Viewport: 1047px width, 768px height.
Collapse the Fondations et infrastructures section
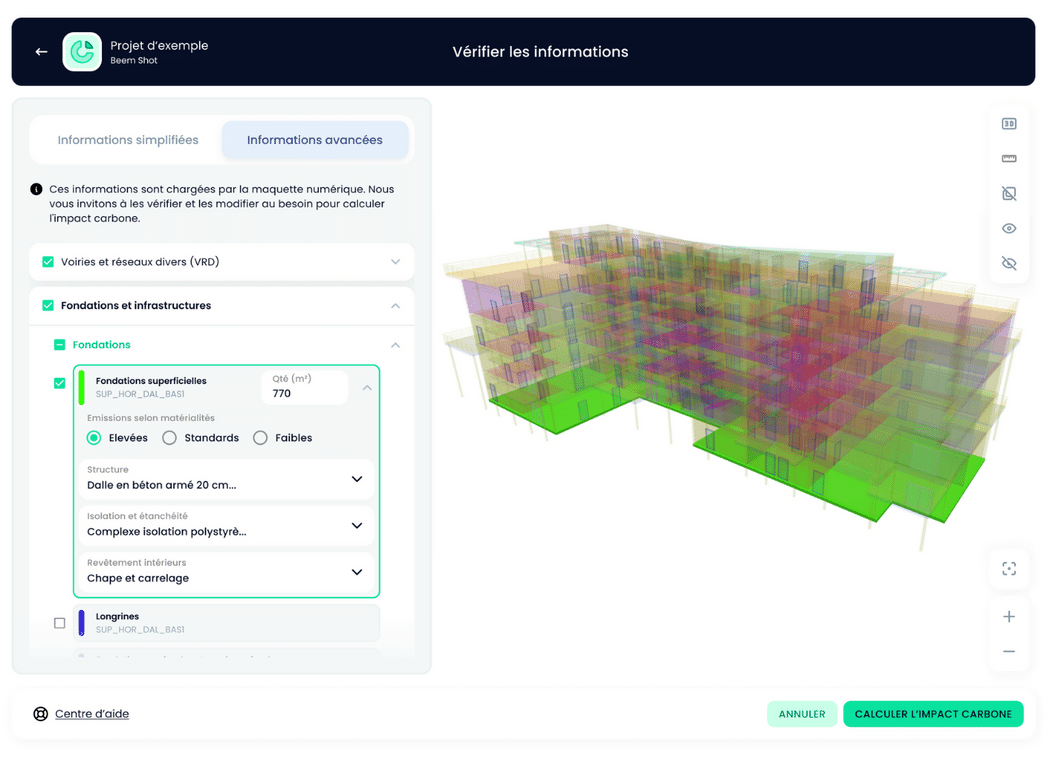click(395, 306)
